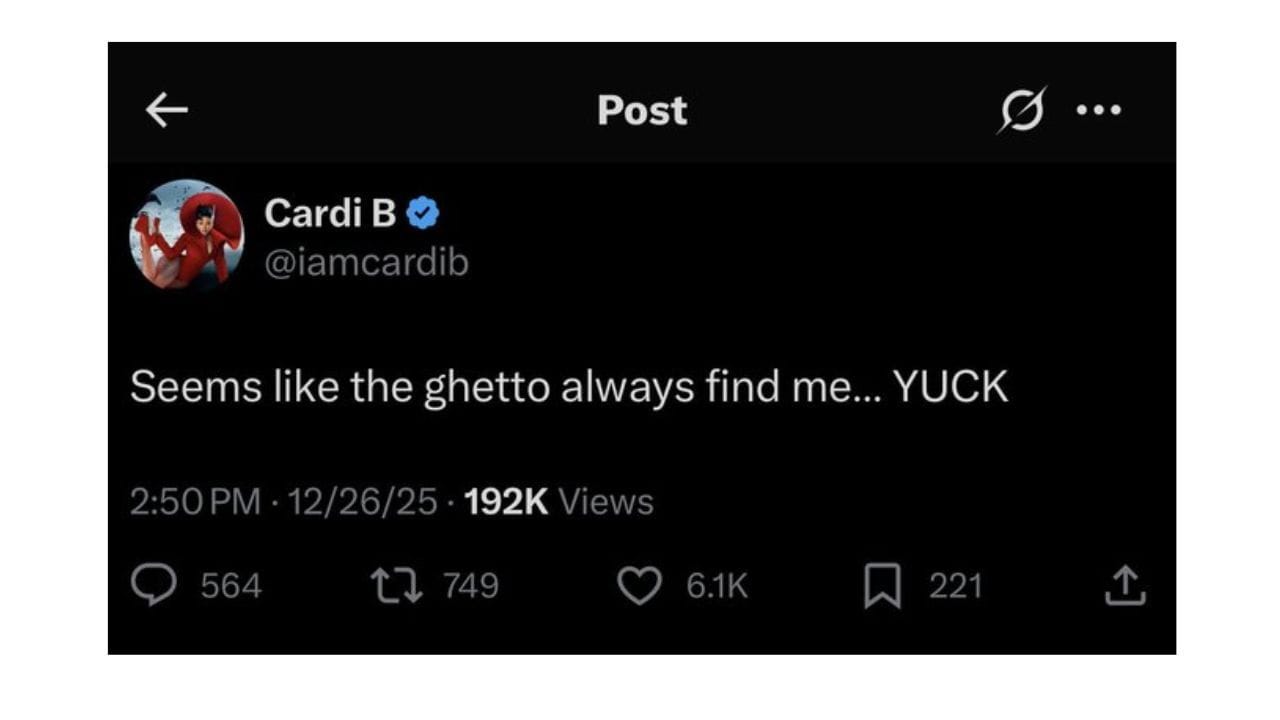Like the post
This screenshot has width=1280, height=720.
641,586
